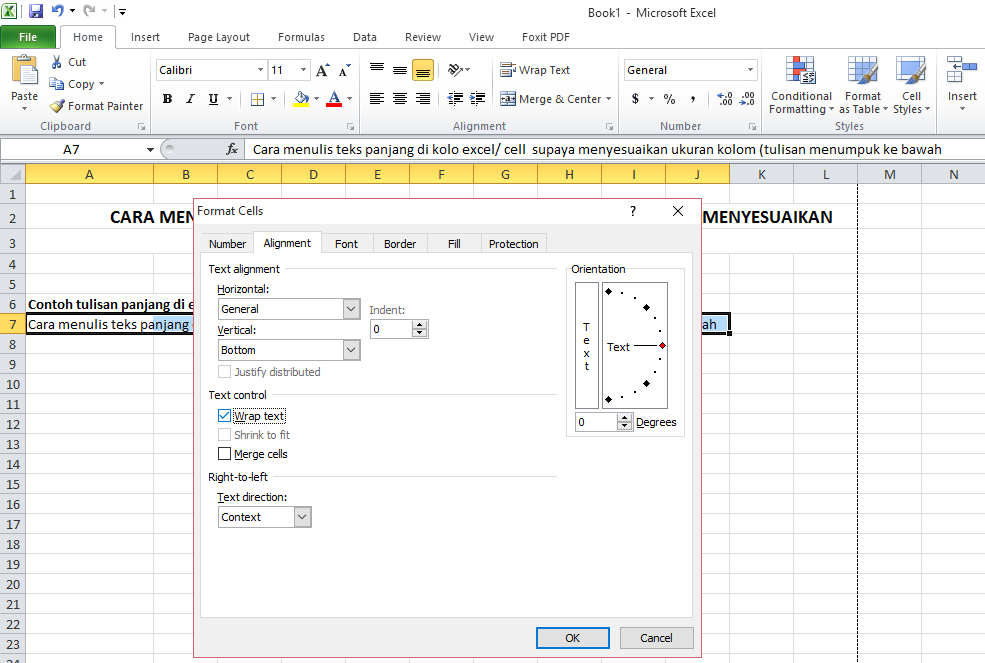Open the General number format dropdown
Image resolution: width=985 pixels, height=663 pixels.
[x=750, y=70]
